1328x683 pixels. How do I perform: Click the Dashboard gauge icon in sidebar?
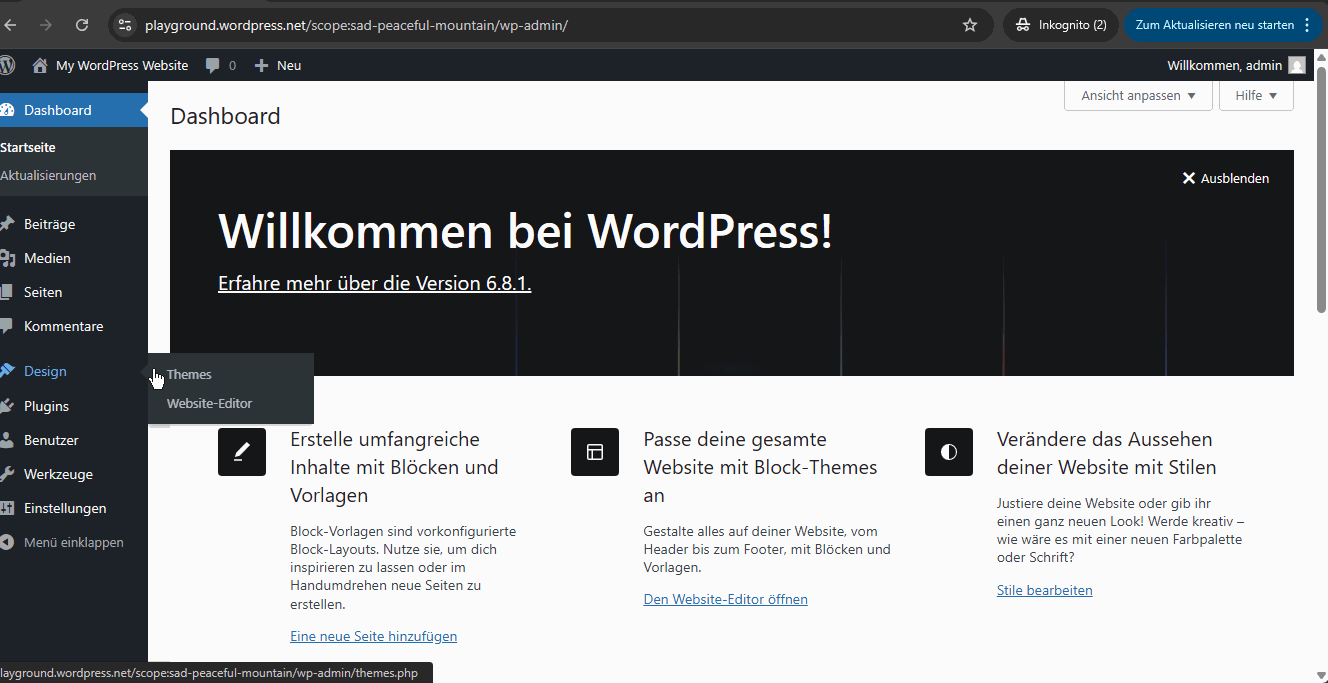(x=7, y=110)
